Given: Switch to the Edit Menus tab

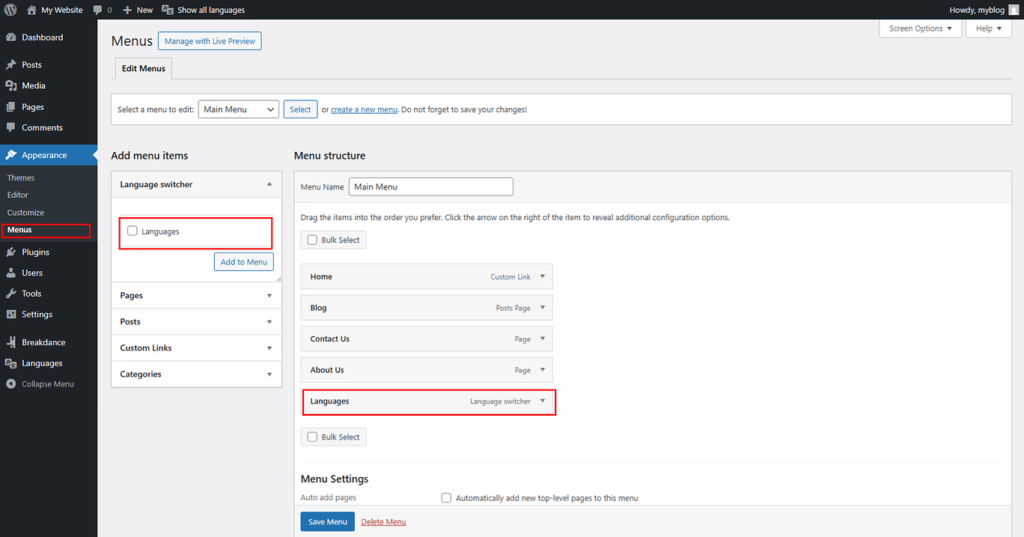Looking at the screenshot, I should tap(142, 68).
